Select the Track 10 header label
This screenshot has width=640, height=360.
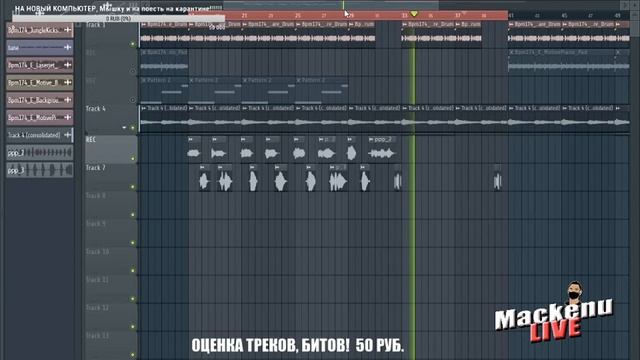point(97,252)
